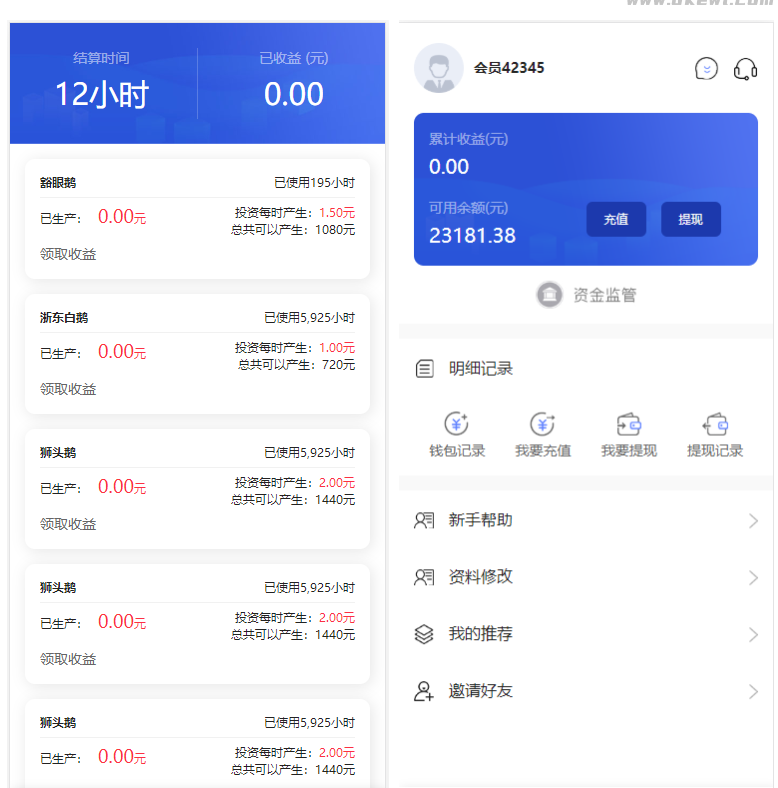Screen dimensions: 778x788
Task: Click the 已使用195小时 text
Action: tap(315, 182)
